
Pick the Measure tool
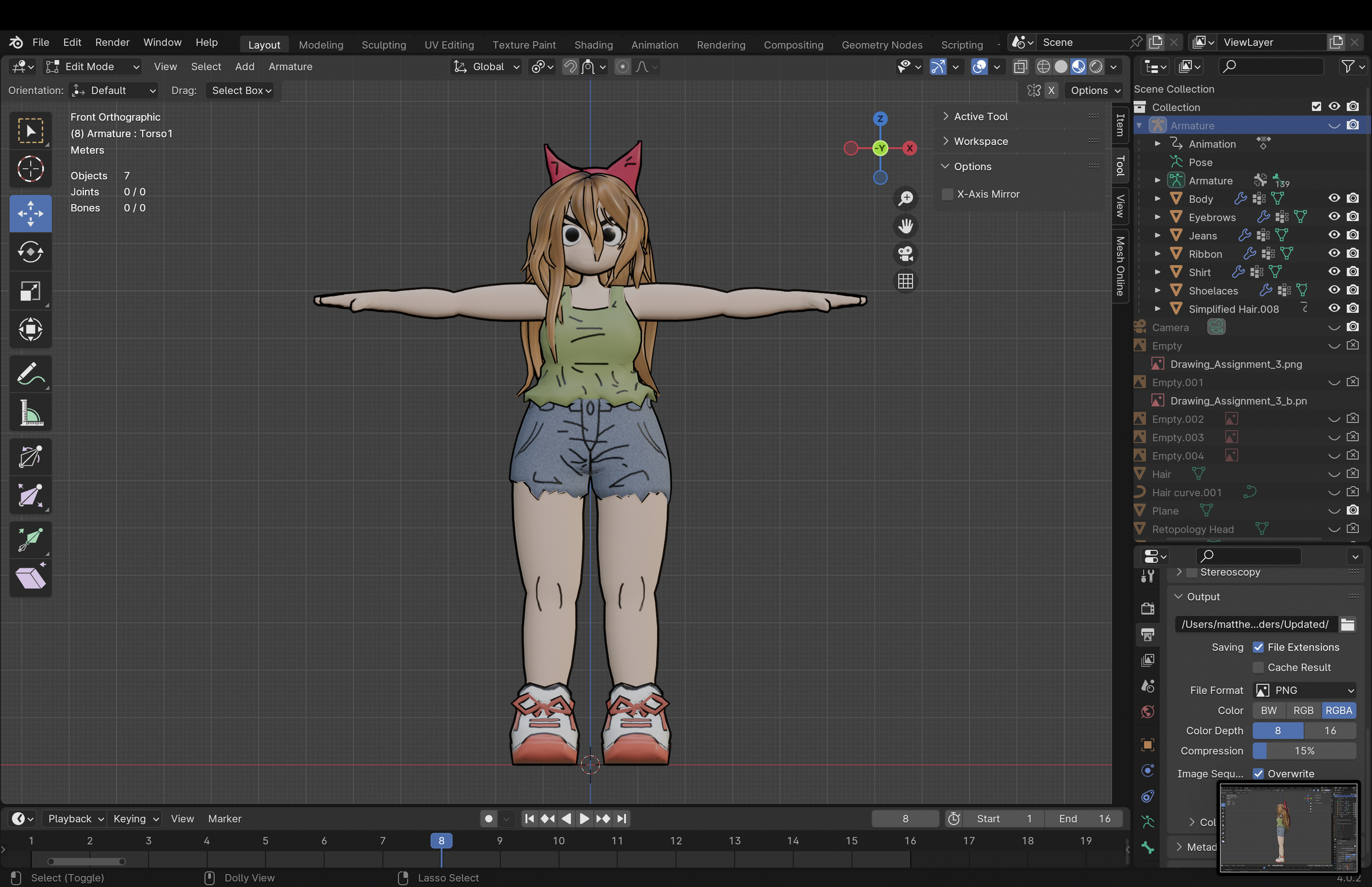[30, 413]
